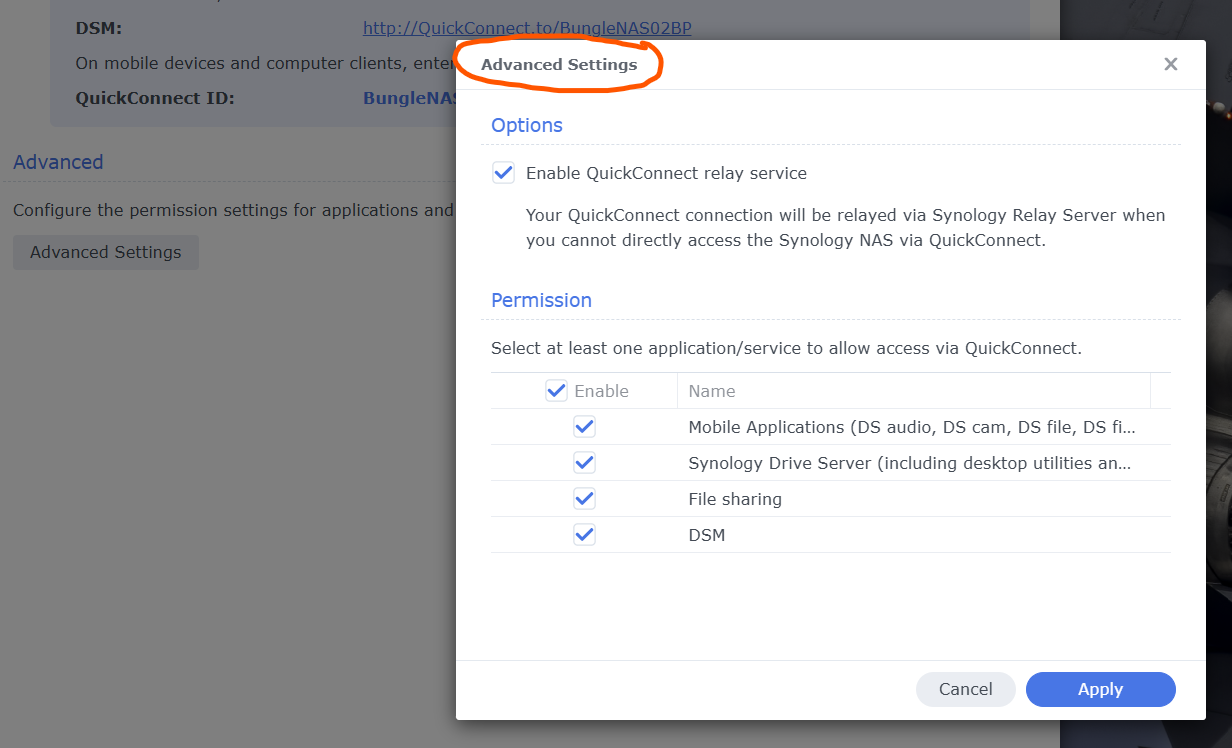Viewport: 1232px width, 748px height.
Task: Click the Permission section heading
Action: coord(541,300)
